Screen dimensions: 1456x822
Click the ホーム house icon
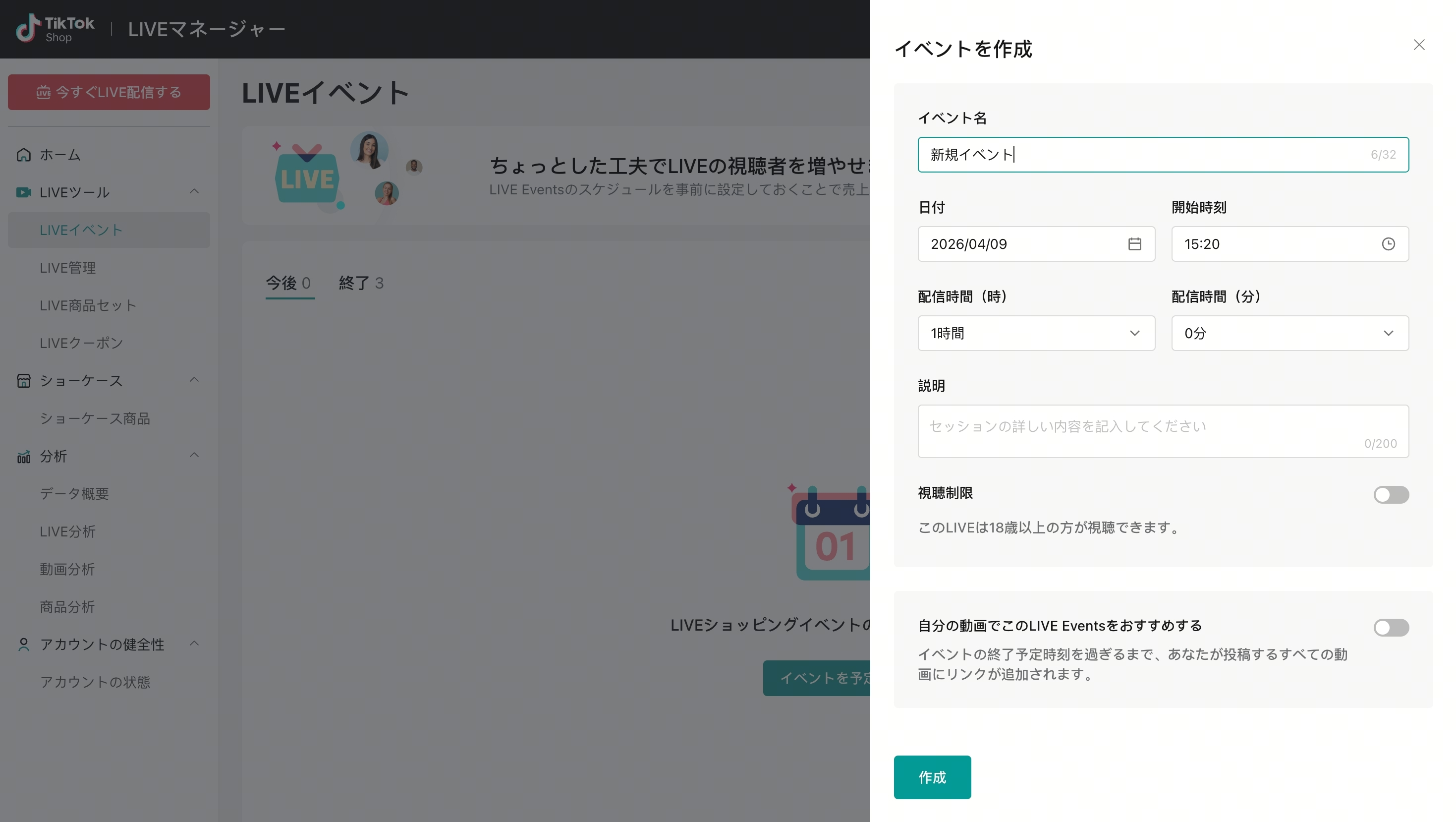point(24,154)
